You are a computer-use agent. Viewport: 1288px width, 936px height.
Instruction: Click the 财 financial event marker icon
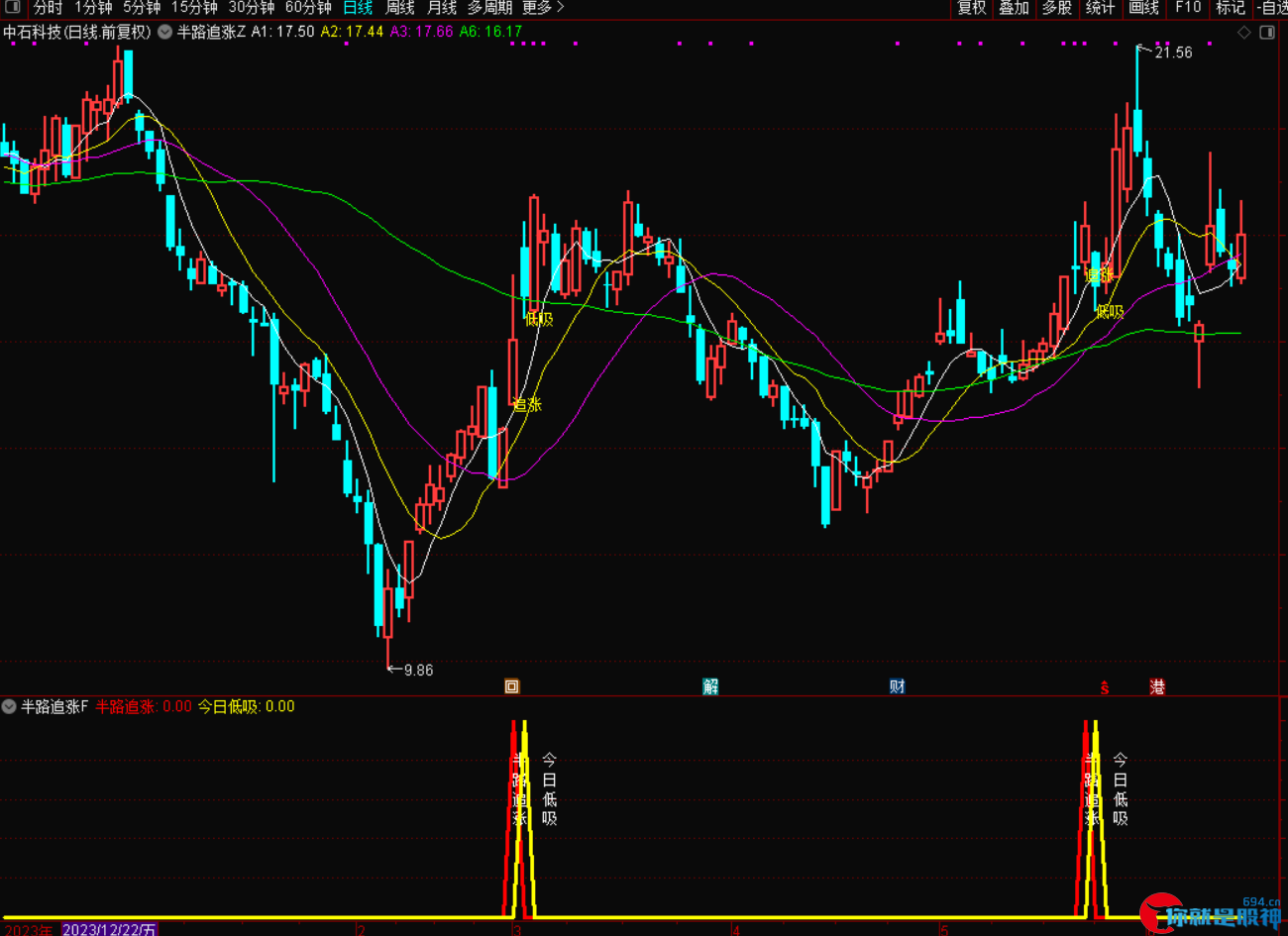point(898,686)
